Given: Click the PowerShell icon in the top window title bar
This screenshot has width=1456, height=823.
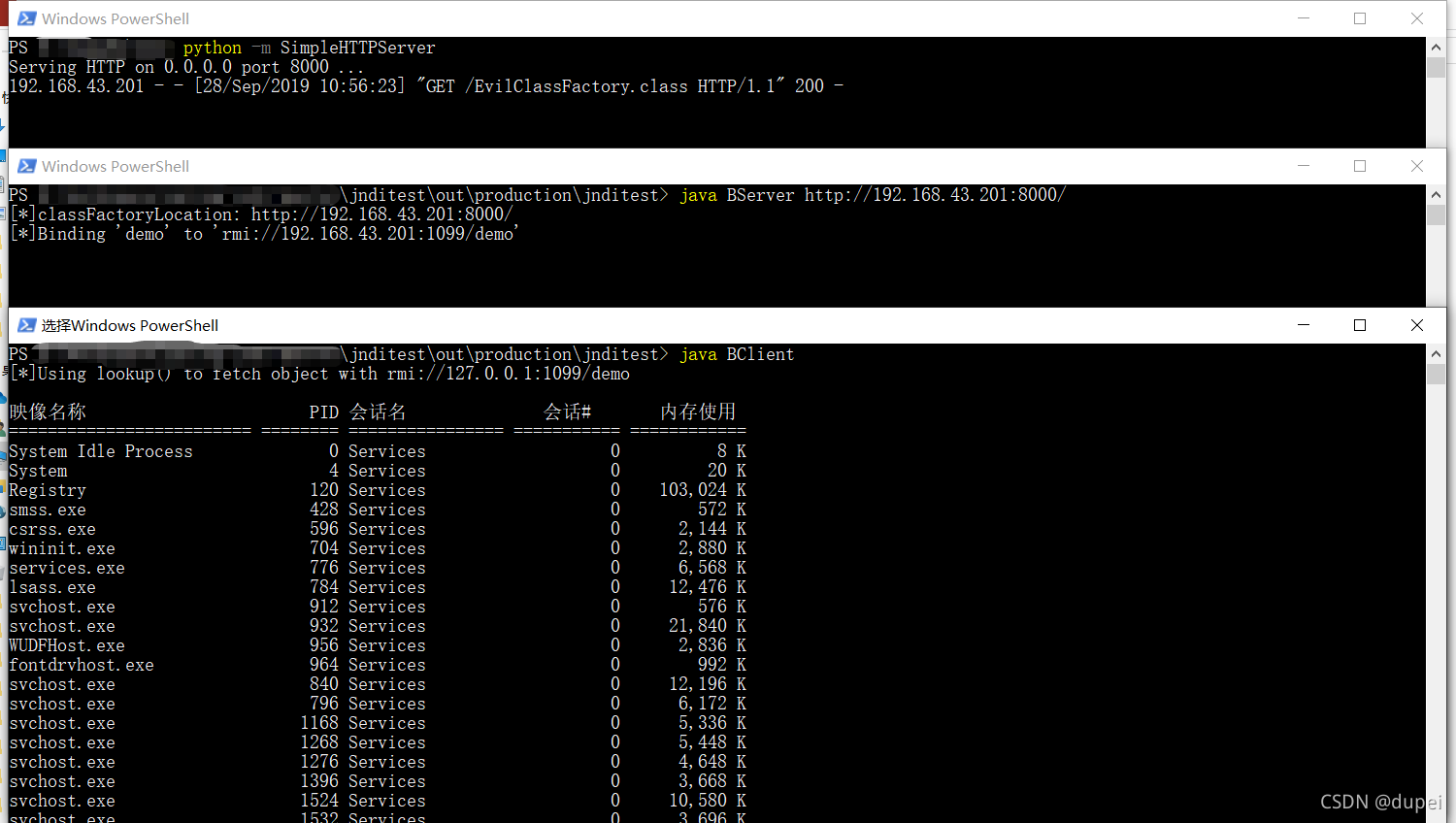Looking at the screenshot, I should point(27,18).
